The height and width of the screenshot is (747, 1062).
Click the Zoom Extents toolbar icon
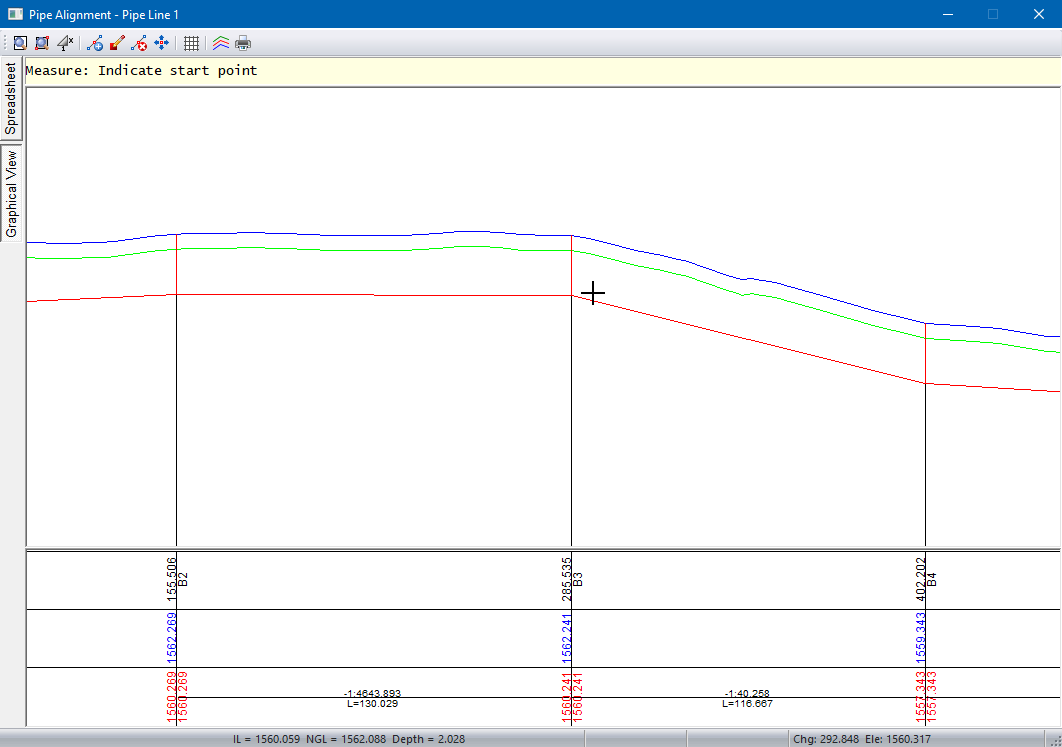click(x=20, y=43)
